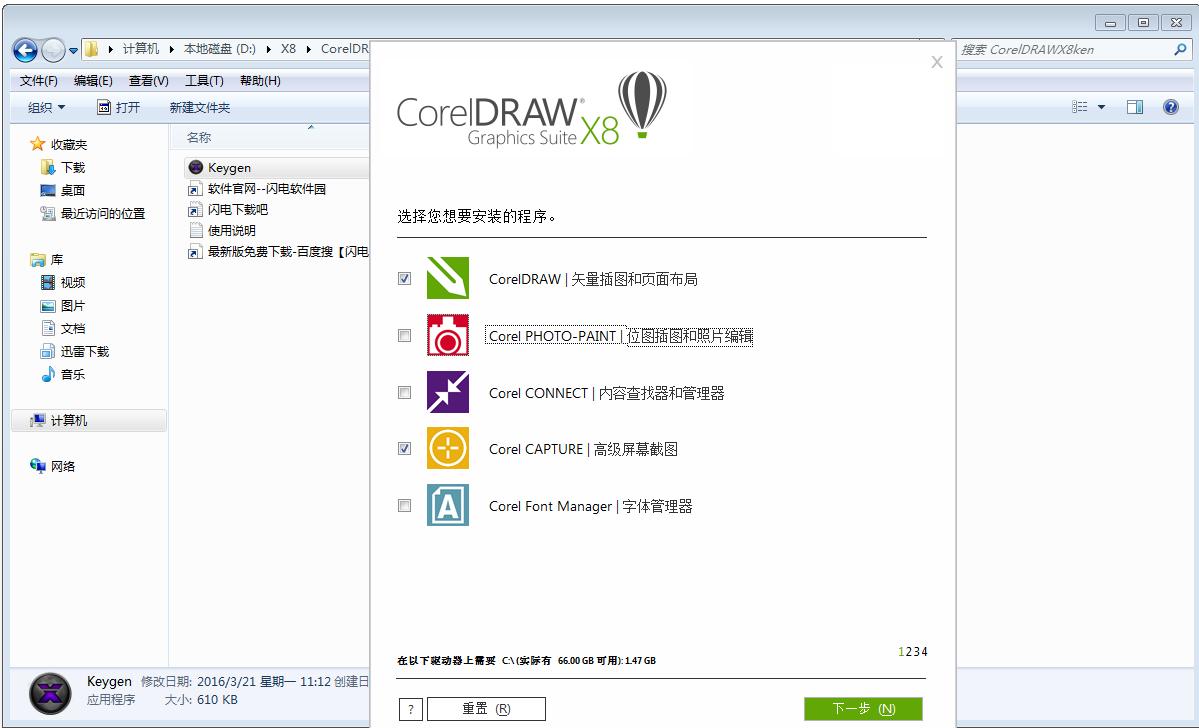Enable Corel PHOTO-PAINT for installation
Screen dimensions: 1199x728
(404, 335)
